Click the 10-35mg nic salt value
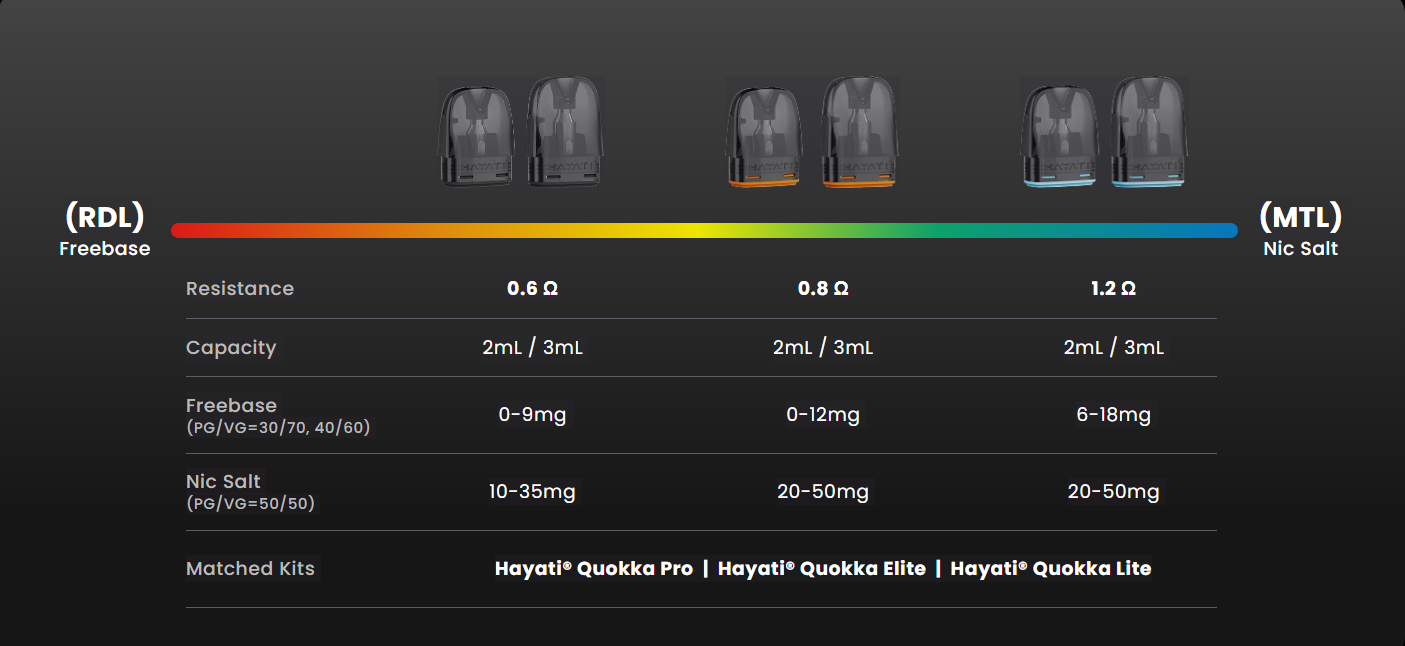1405x646 pixels. [x=532, y=492]
